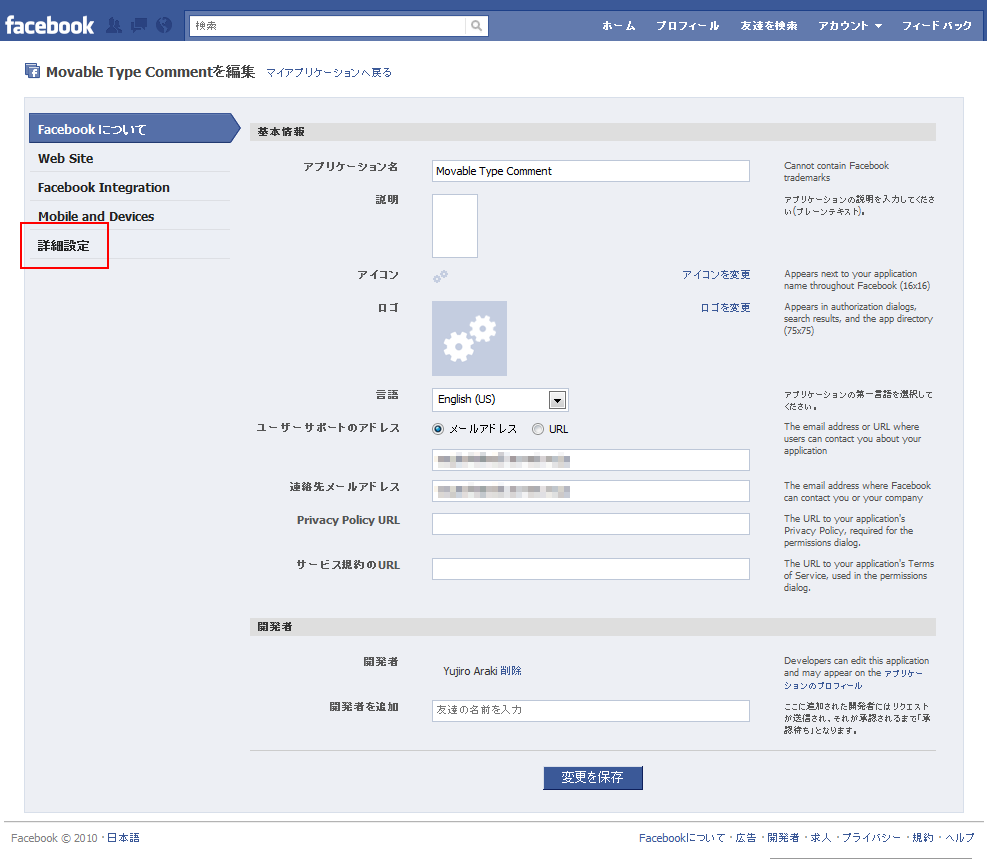Screen dimensions: 987x859
Task: Click the Yujiro Araki developer name
Action: point(470,671)
